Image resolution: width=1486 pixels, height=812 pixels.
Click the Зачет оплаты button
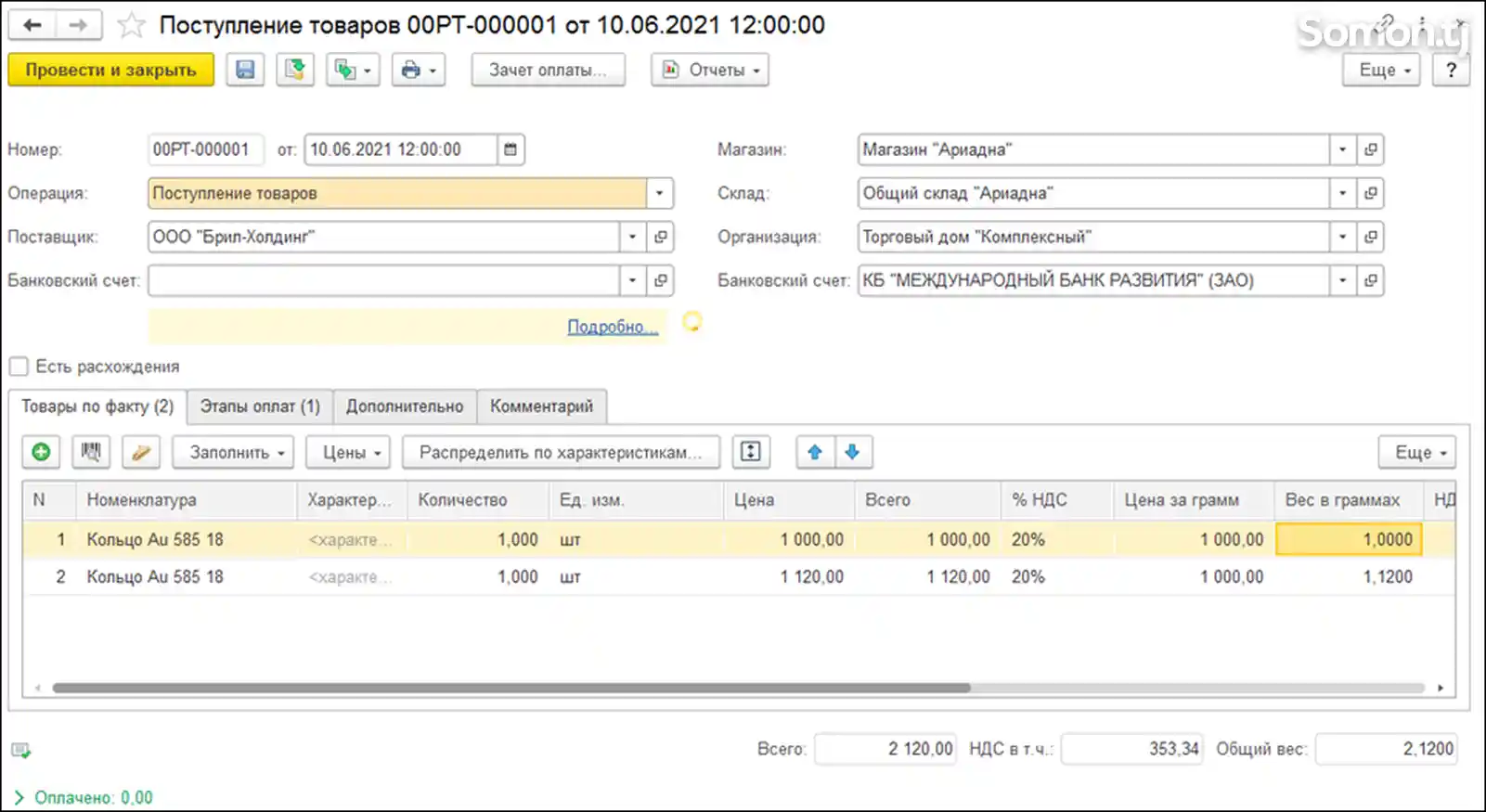[548, 70]
